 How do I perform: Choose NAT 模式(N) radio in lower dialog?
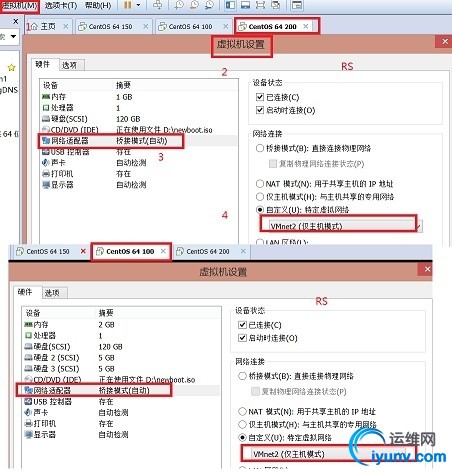point(242,411)
